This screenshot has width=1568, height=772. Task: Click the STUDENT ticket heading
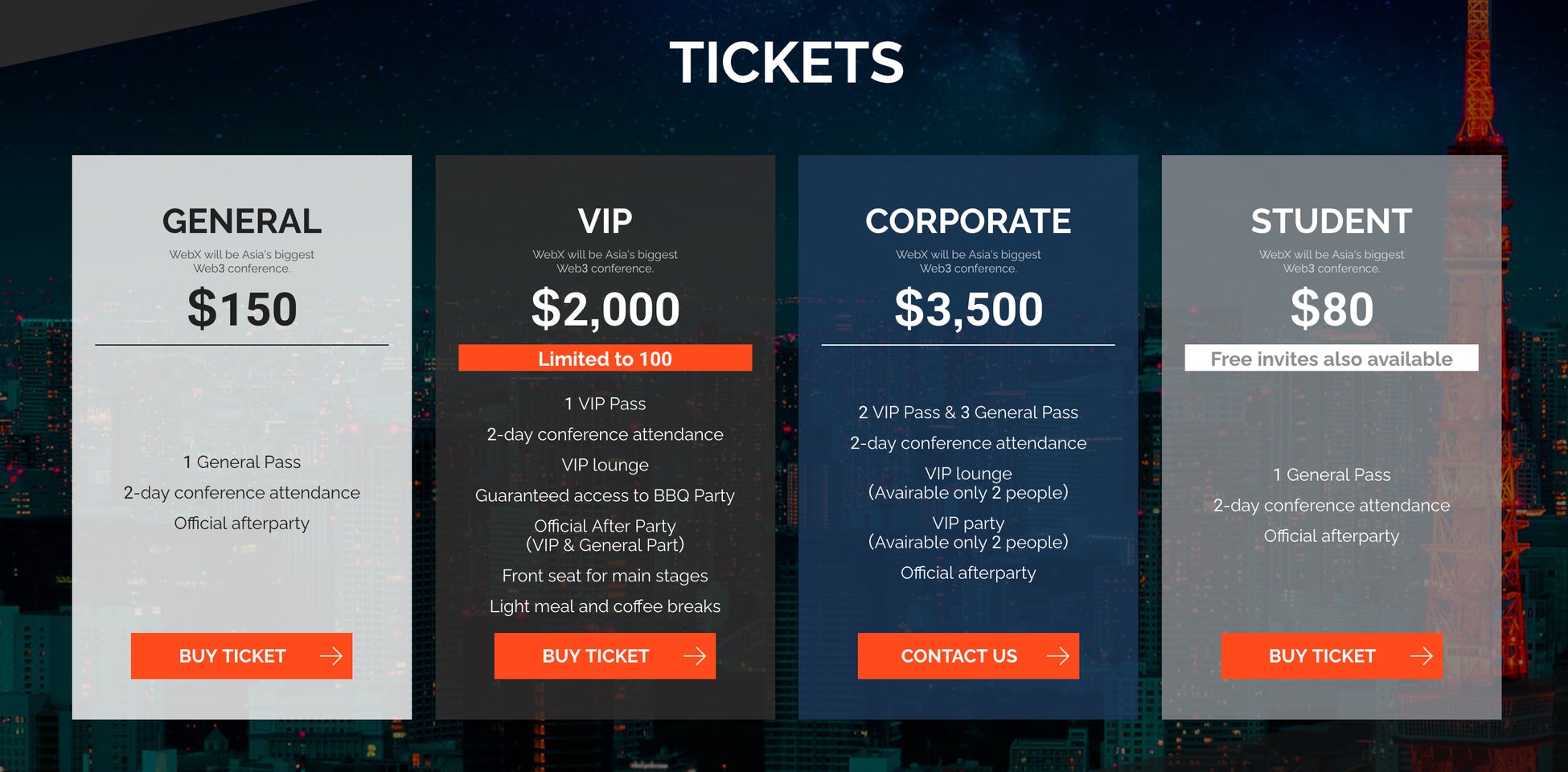click(x=1331, y=221)
